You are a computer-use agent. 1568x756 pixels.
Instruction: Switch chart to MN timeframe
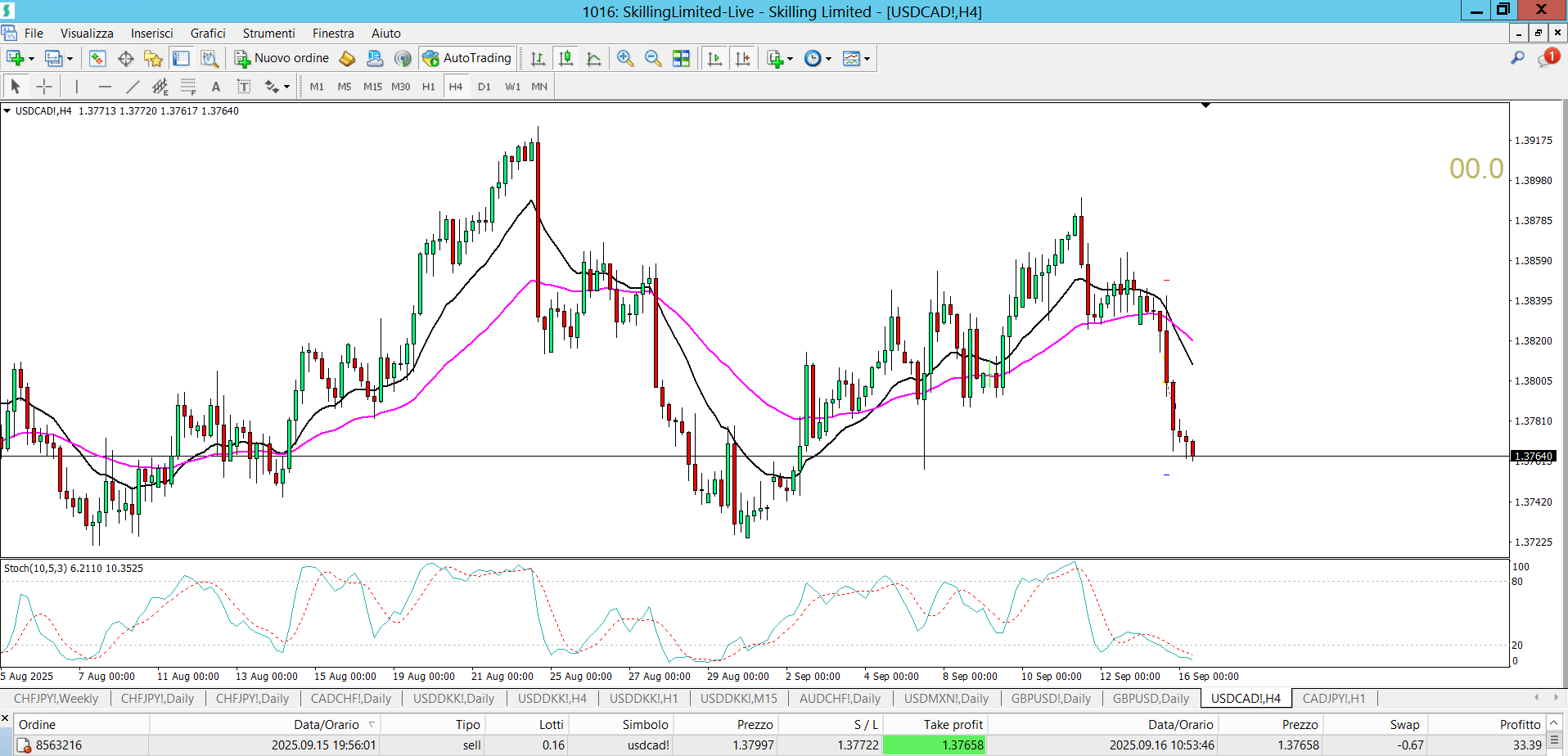pos(539,86)
